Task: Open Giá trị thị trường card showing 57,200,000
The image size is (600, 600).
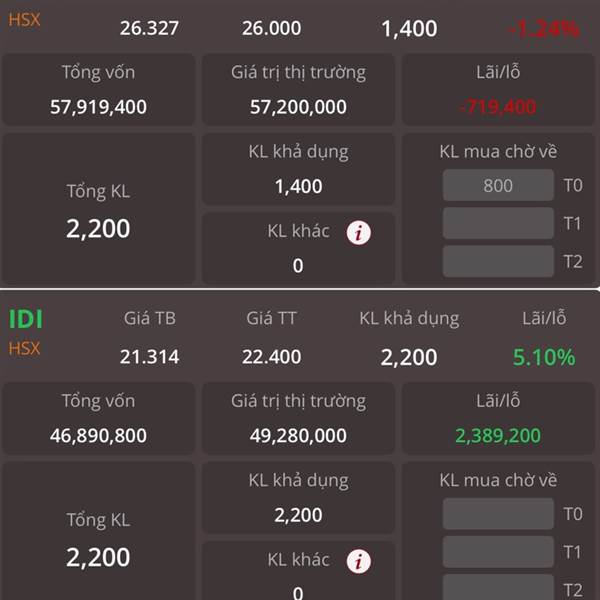Action: click(298, 90)
